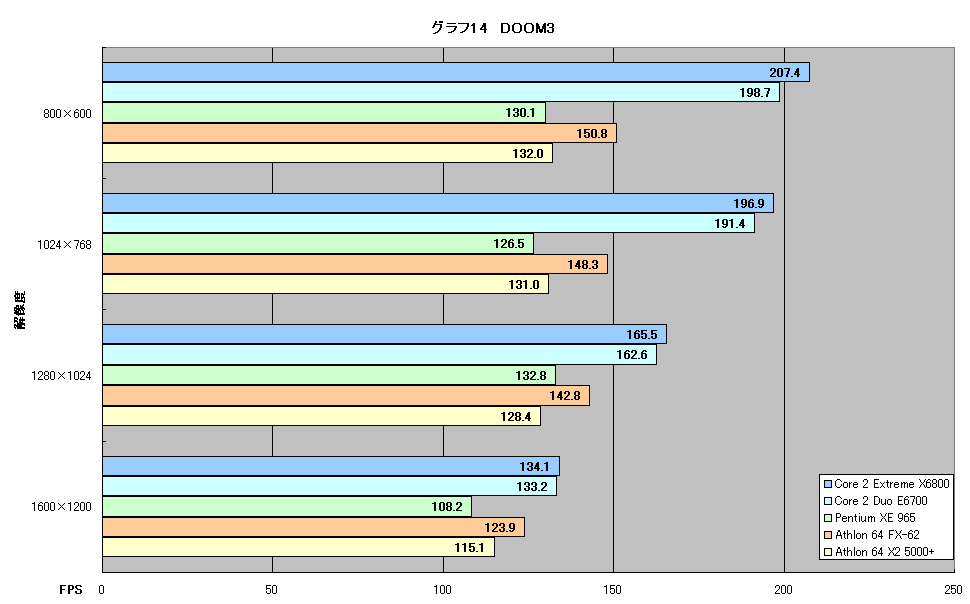The image size is (970, 604).
Task: Click the Athlon 64 FX-62 legend swatch
Action: [x=827, y=535]
